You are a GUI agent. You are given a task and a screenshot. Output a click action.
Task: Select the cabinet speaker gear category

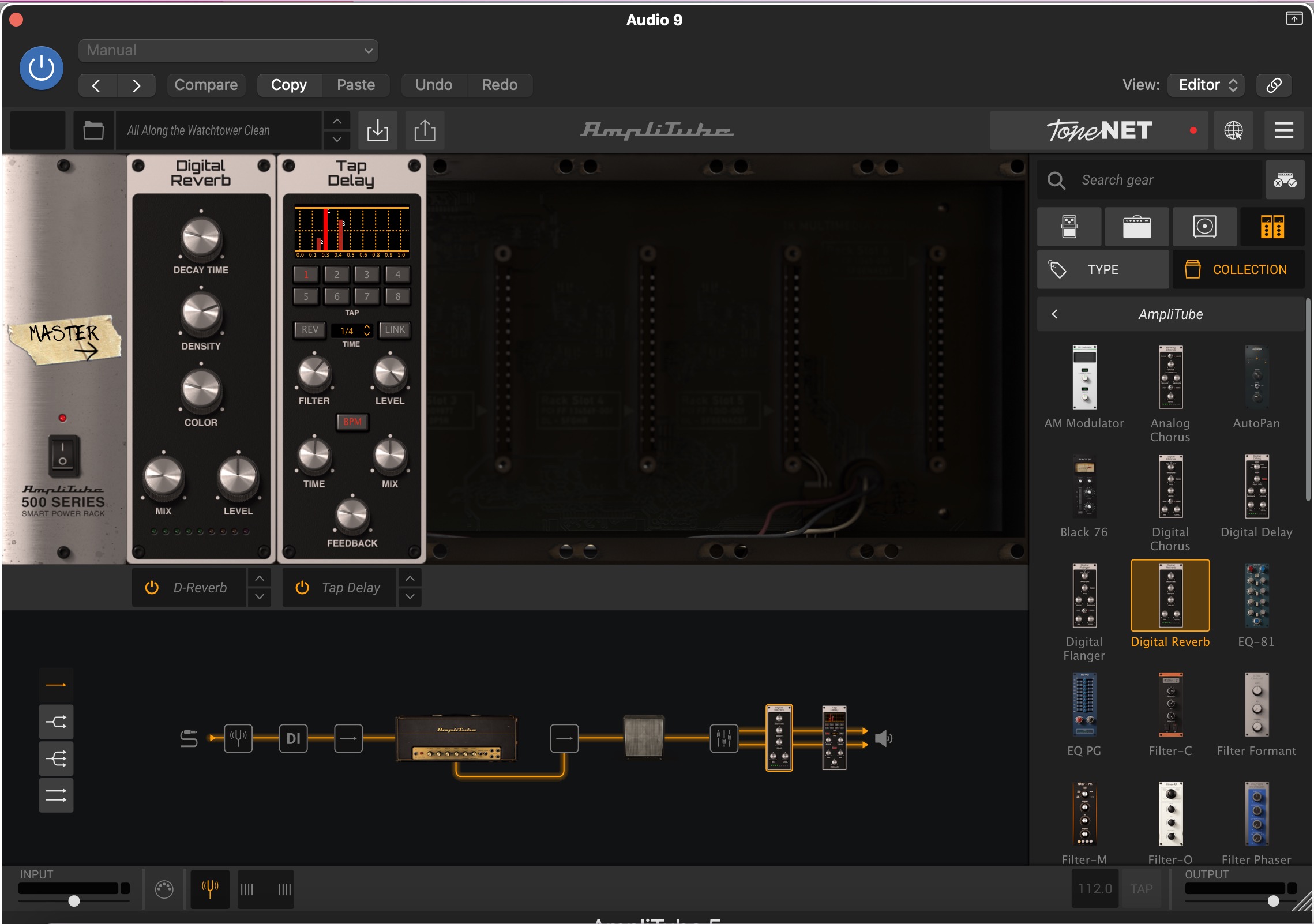pos(1204,227)
